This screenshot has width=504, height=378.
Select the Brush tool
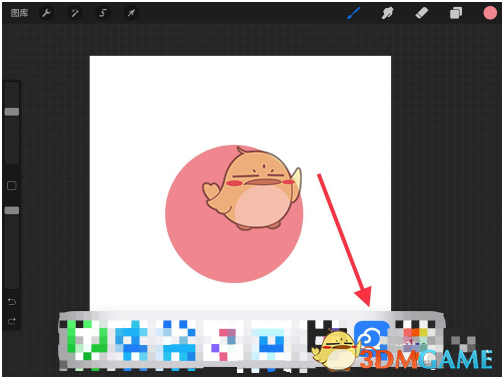point(353,13)
